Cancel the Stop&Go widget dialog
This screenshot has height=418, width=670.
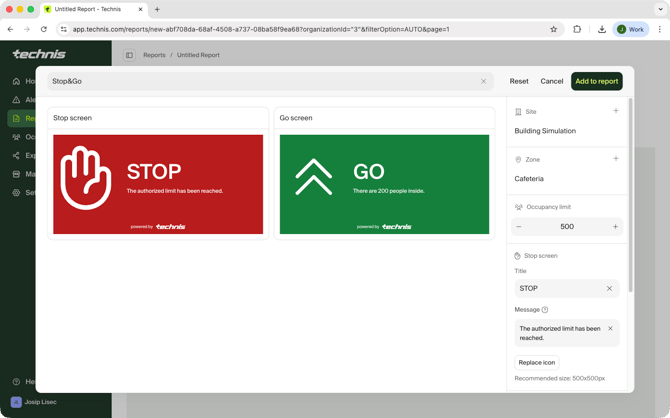[x=552, y=81]
